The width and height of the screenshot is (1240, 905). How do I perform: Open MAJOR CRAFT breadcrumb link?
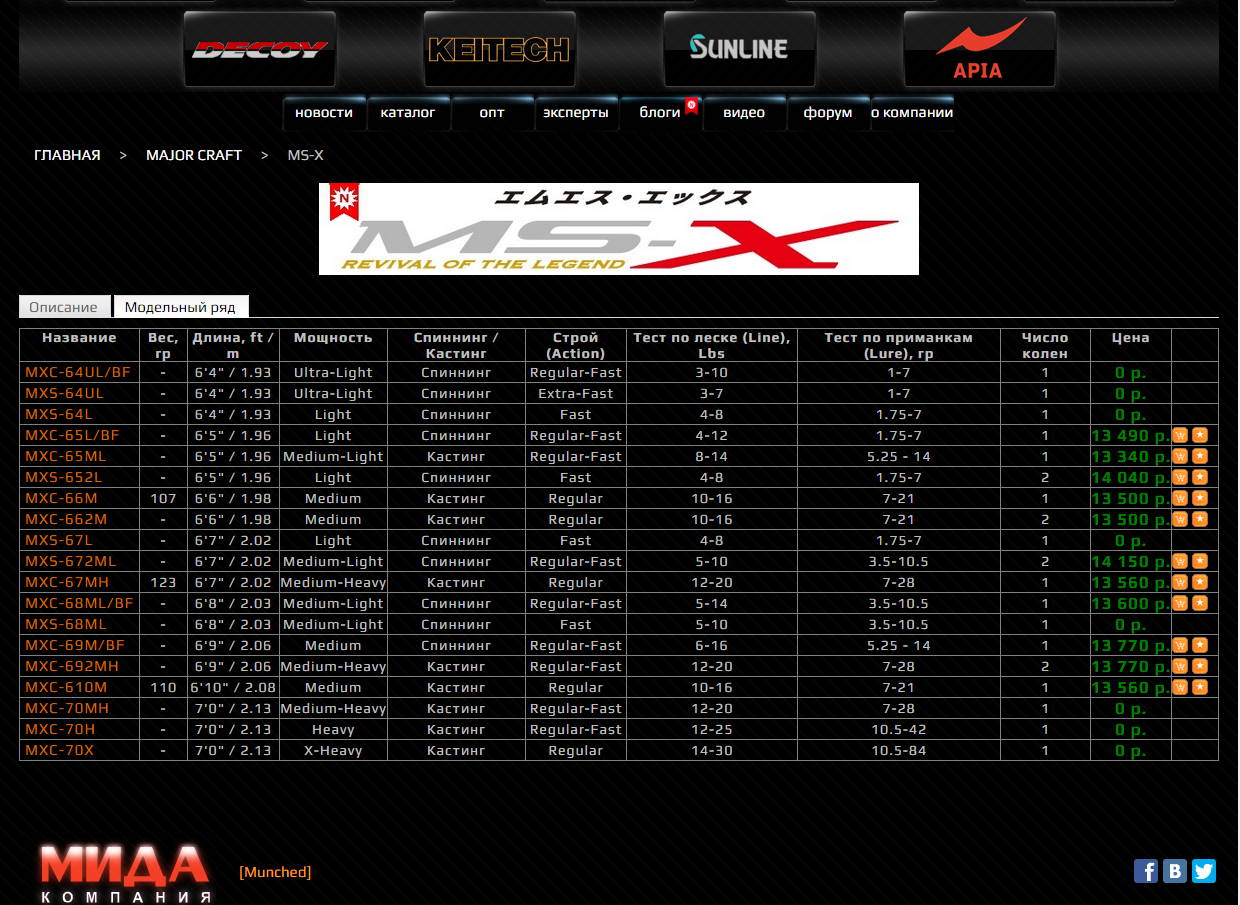click(x=194, y=155)
